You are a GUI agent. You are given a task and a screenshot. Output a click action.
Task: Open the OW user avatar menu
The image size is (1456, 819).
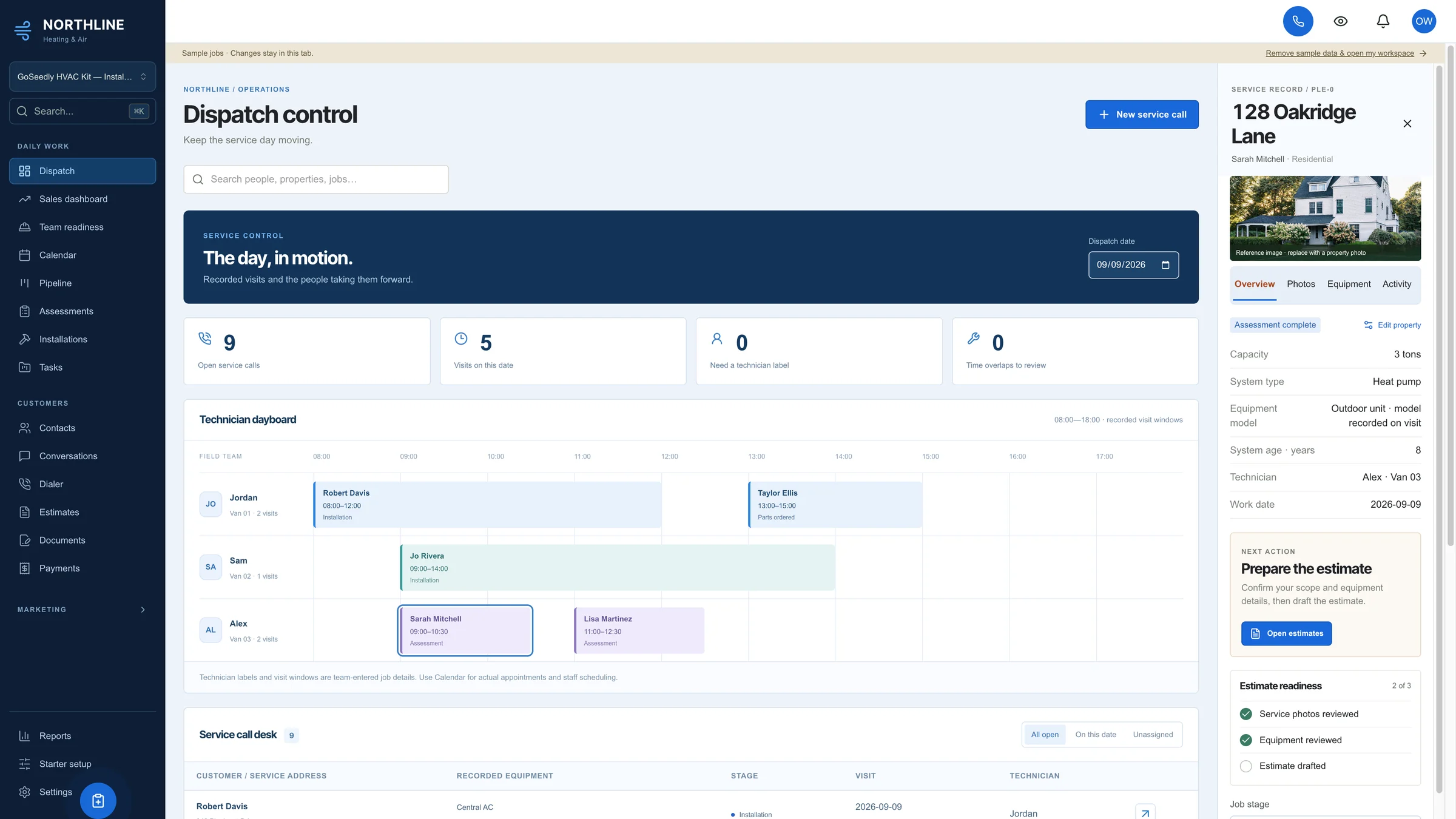coord(1424,21)
